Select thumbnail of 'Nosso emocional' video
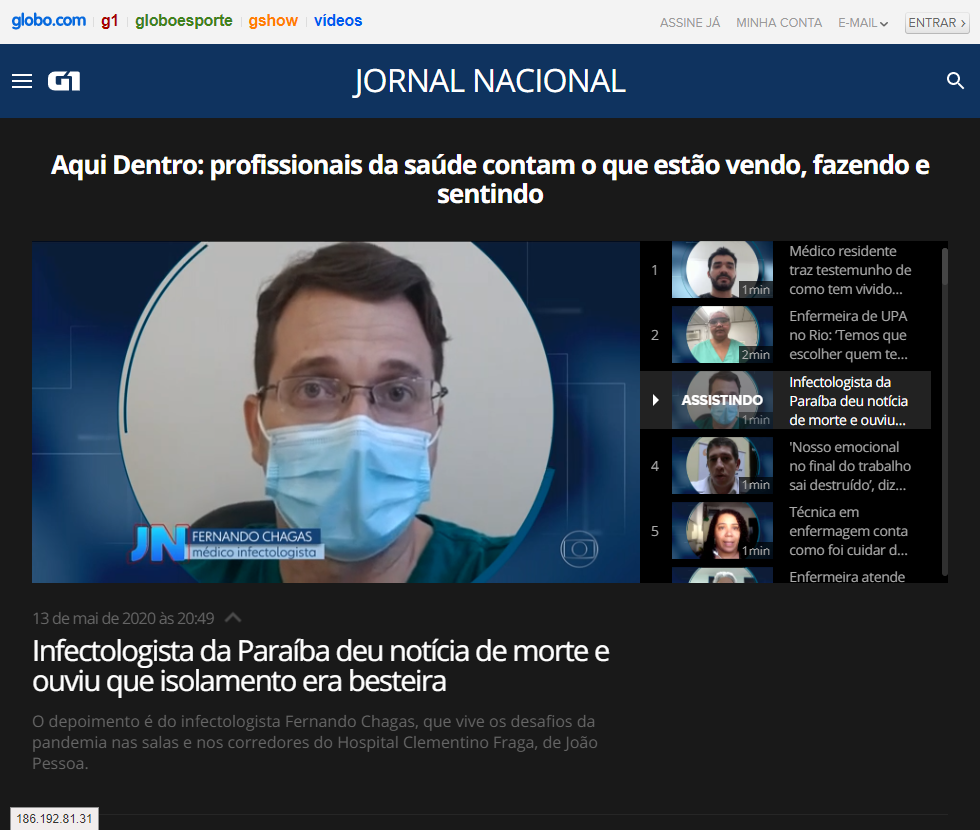 [x=722, y=466]
